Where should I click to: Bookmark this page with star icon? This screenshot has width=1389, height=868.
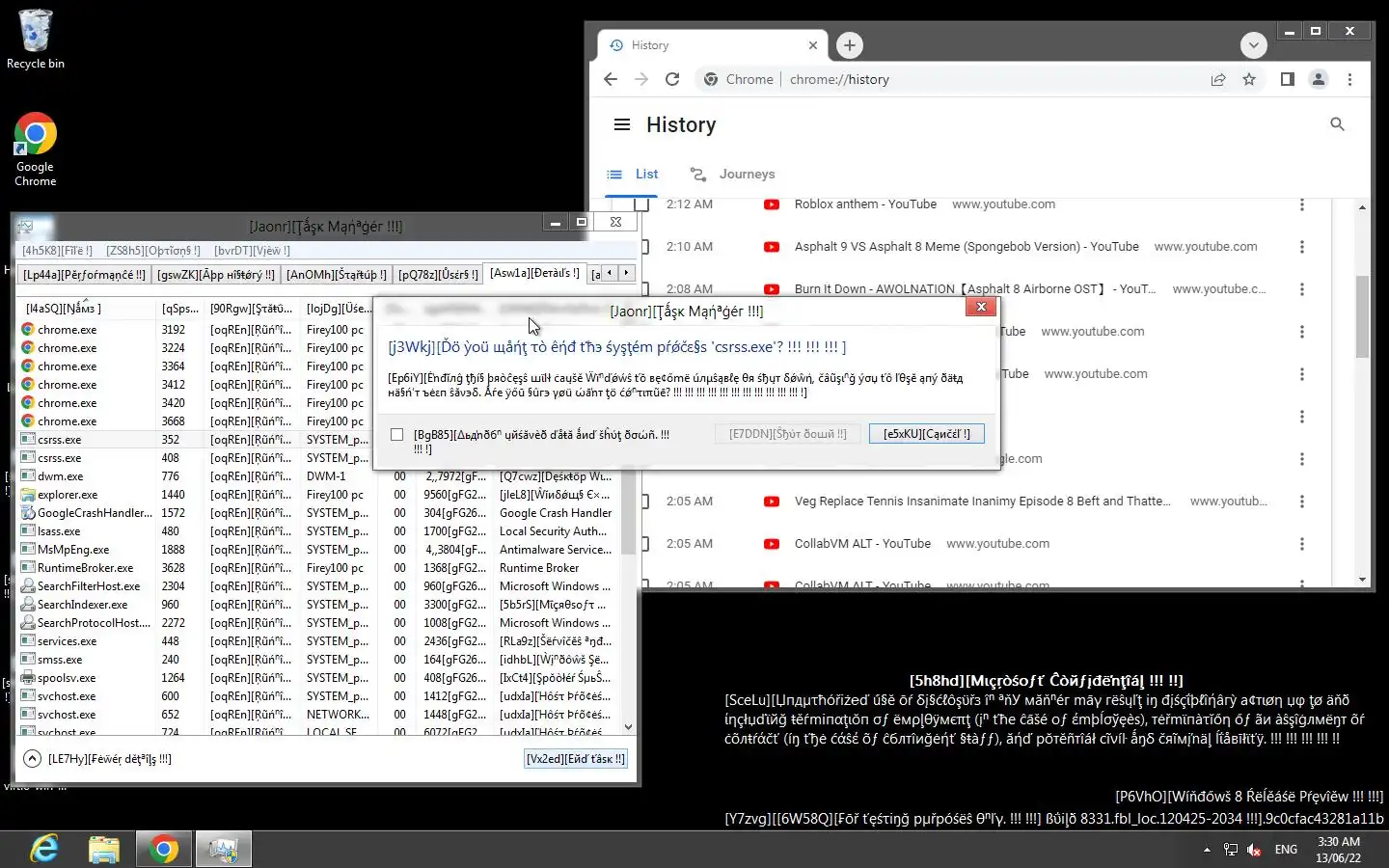(1249, 79)
